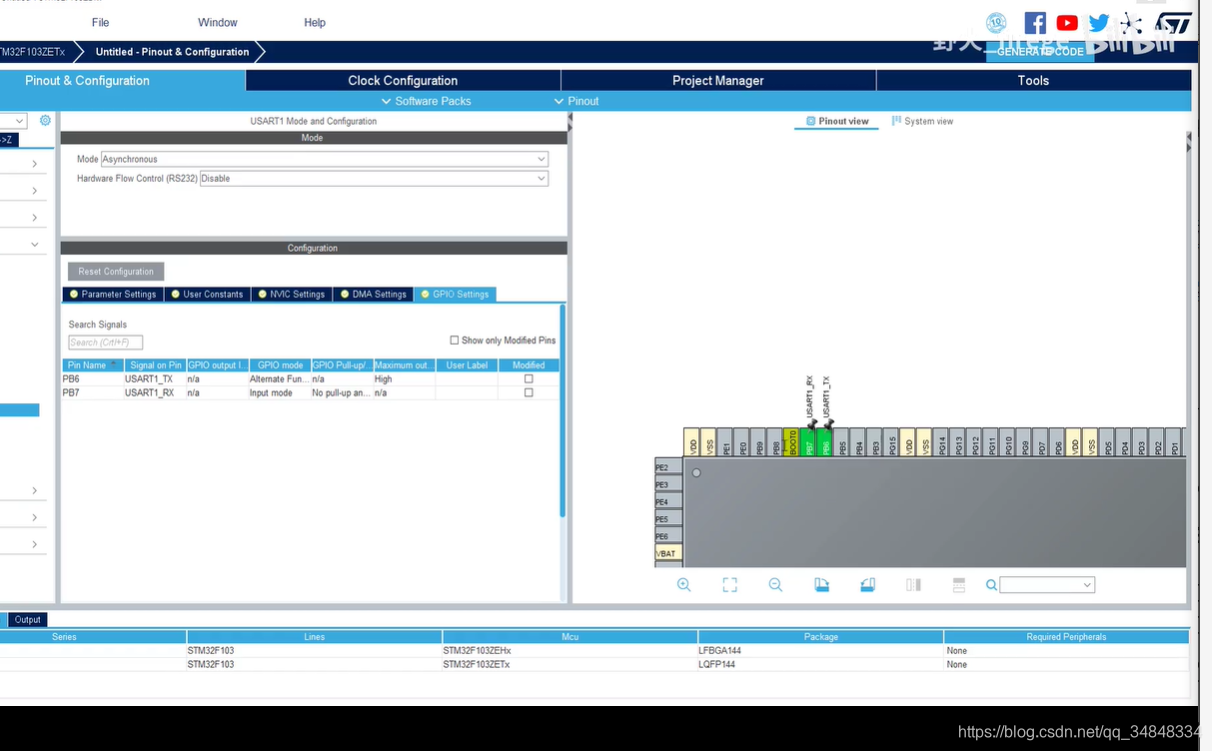
Task: Select the green PB7 pin on the chip
Action: (x=809, y=443)
